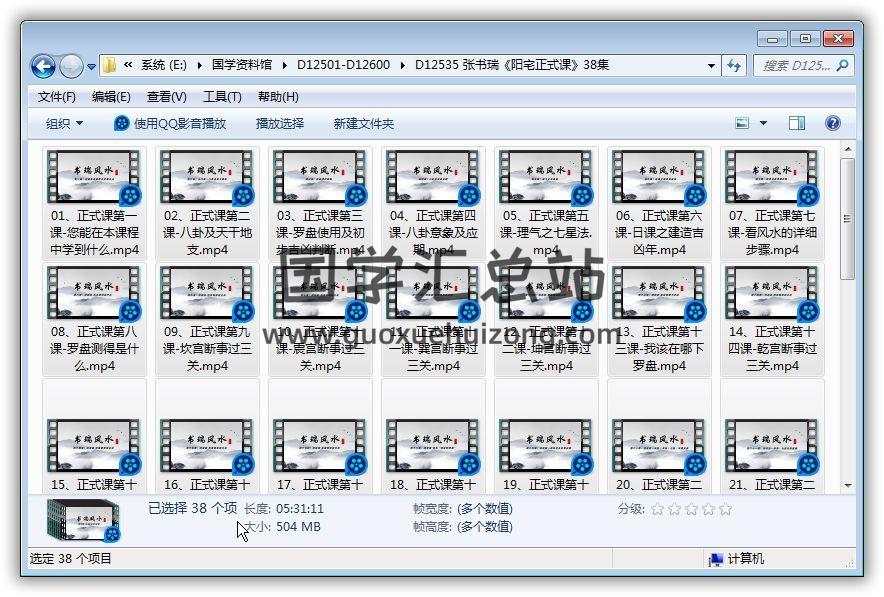The image size is (884, 597).
Task: Select video 02、正式课第二课-八卦及天干地支.mp4
Action: click(207, 203)
